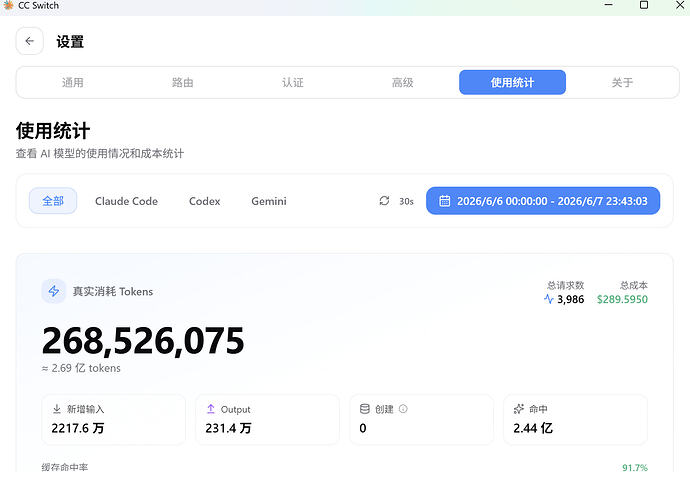The width and height of the screenshot is (690, 482).
Task: Show Codex usage statistics
Action: coord(205,201)
